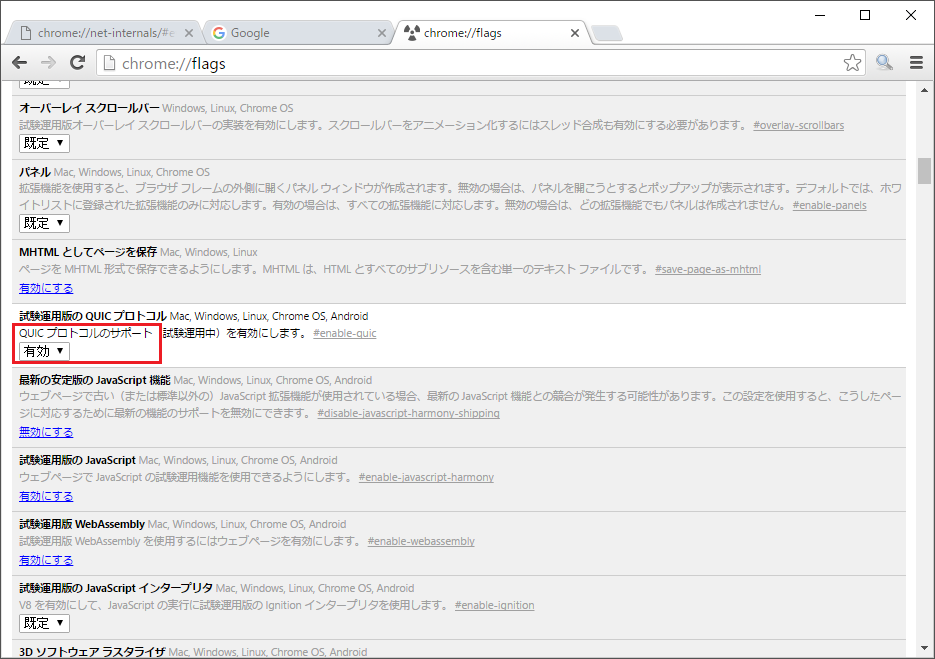This screenshot has width=935, height=659.
Task: Click the browser Back arrow button
Action: (x=19, y=63)
